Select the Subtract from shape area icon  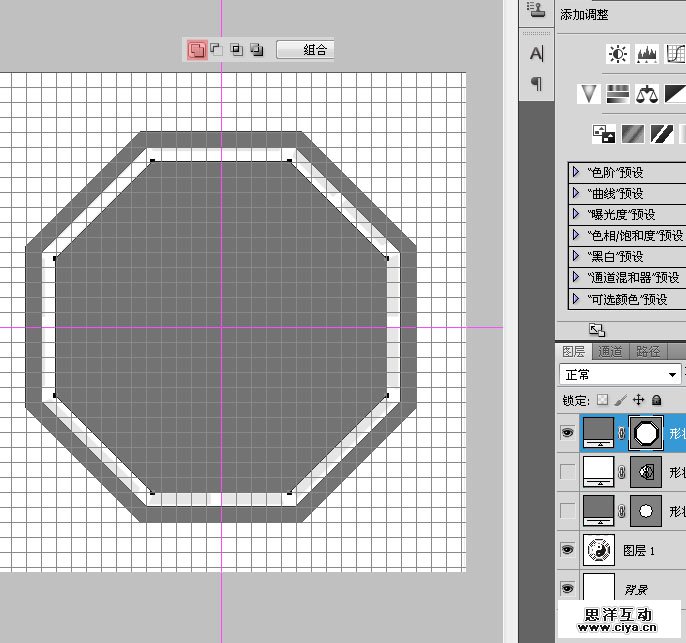pyautogui.click(x=215, y=49)
